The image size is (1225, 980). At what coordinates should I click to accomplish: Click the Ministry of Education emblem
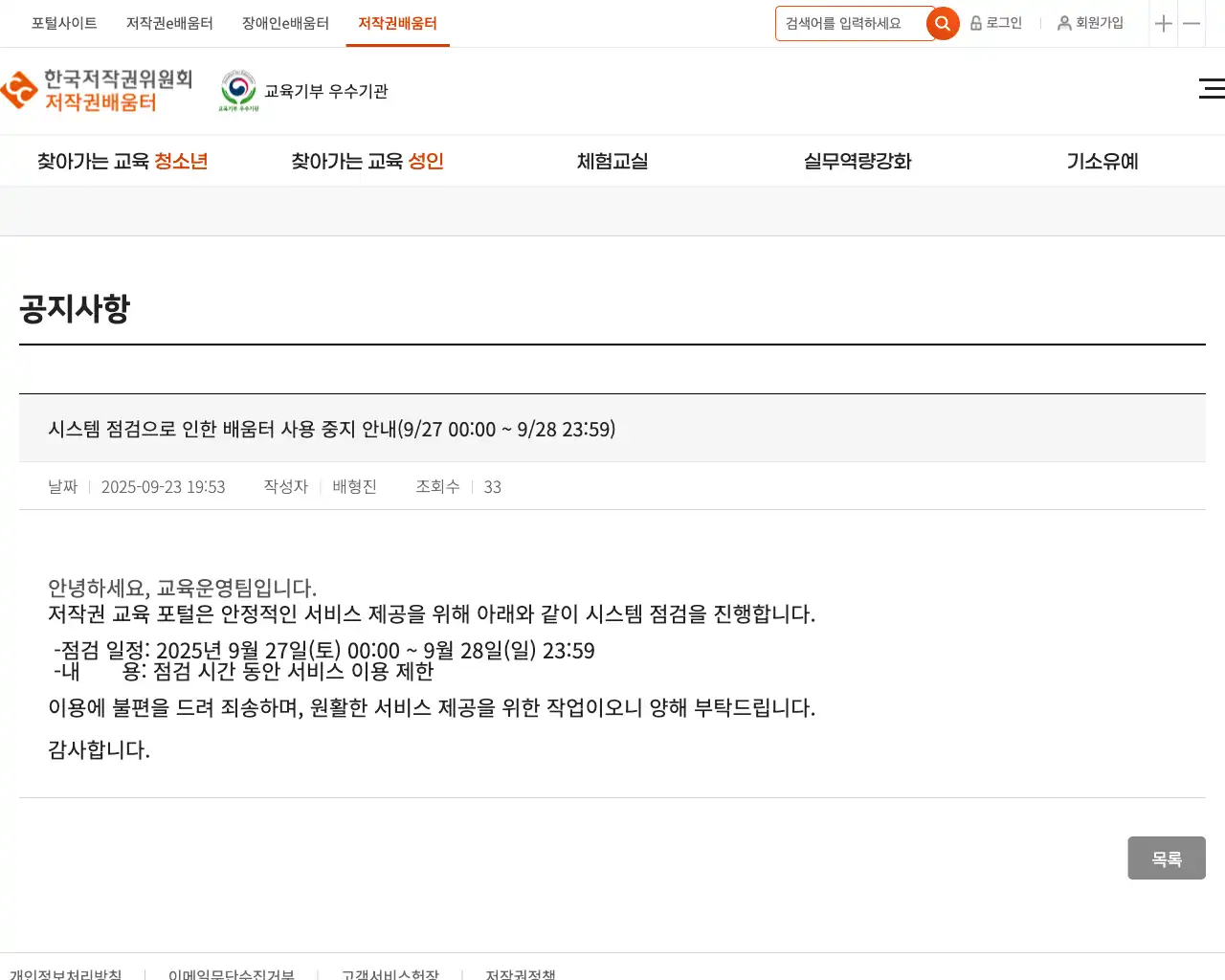pos(238,91)
